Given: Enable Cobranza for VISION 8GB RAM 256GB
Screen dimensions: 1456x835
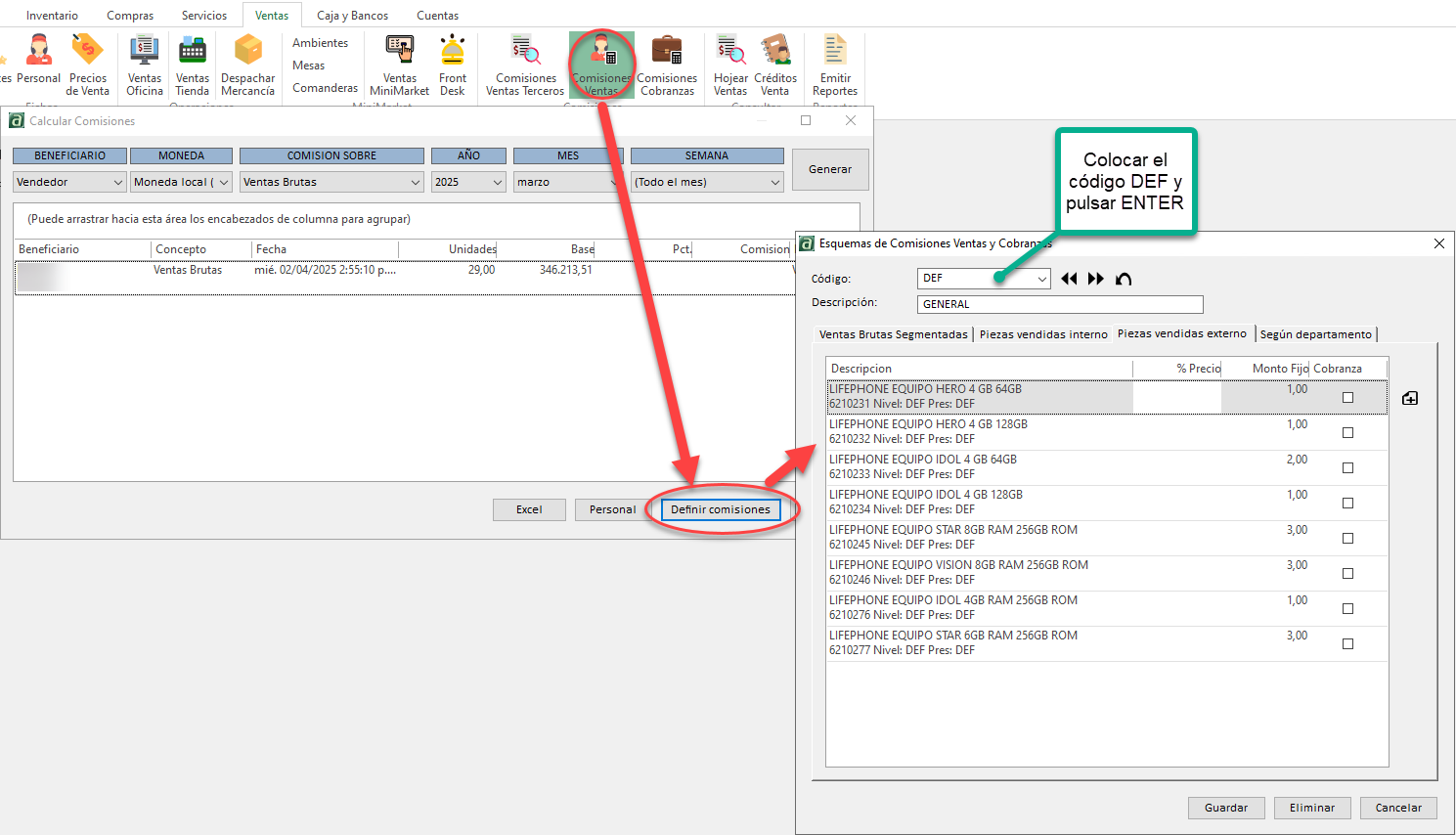Looking at the screenshot, I should [x=1347, y=573].
